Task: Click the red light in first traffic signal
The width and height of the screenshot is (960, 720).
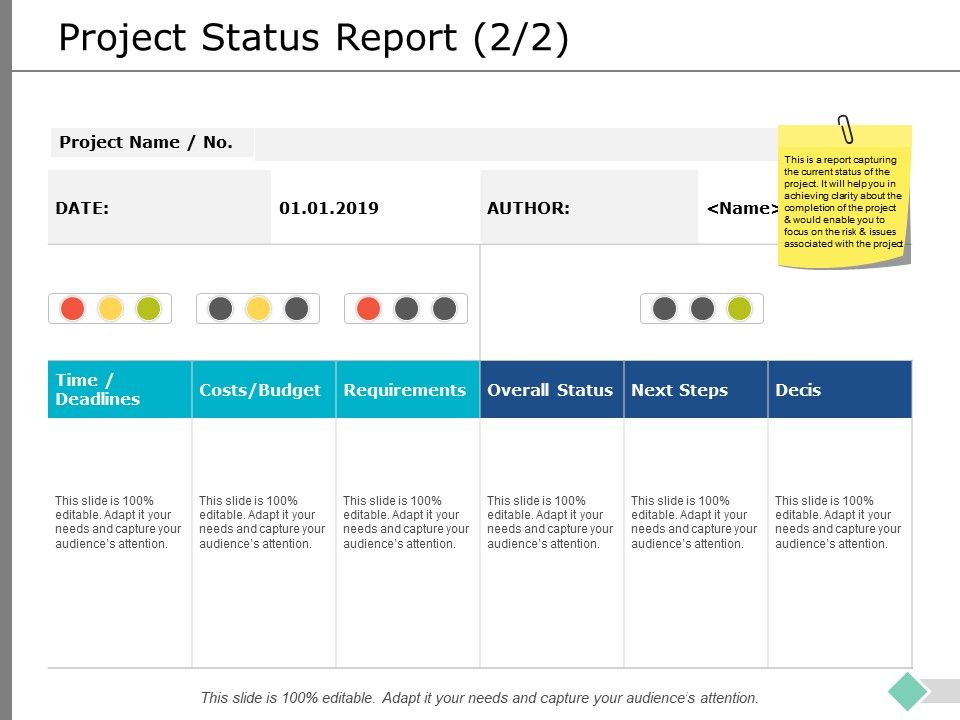Action: coord(73,309)
